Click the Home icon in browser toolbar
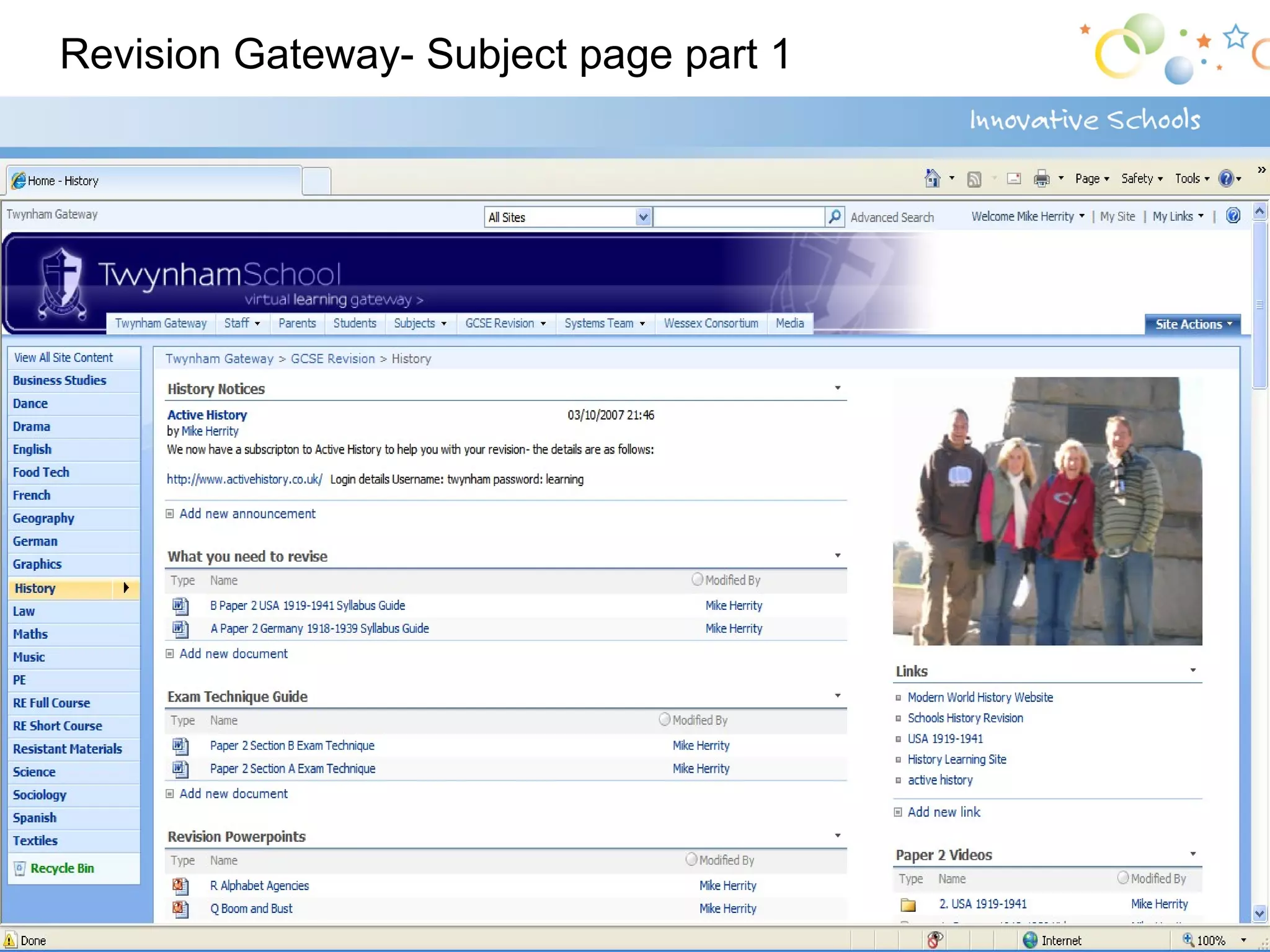The width and height of the screenshot is (1270, 952). tap(932, 179)
